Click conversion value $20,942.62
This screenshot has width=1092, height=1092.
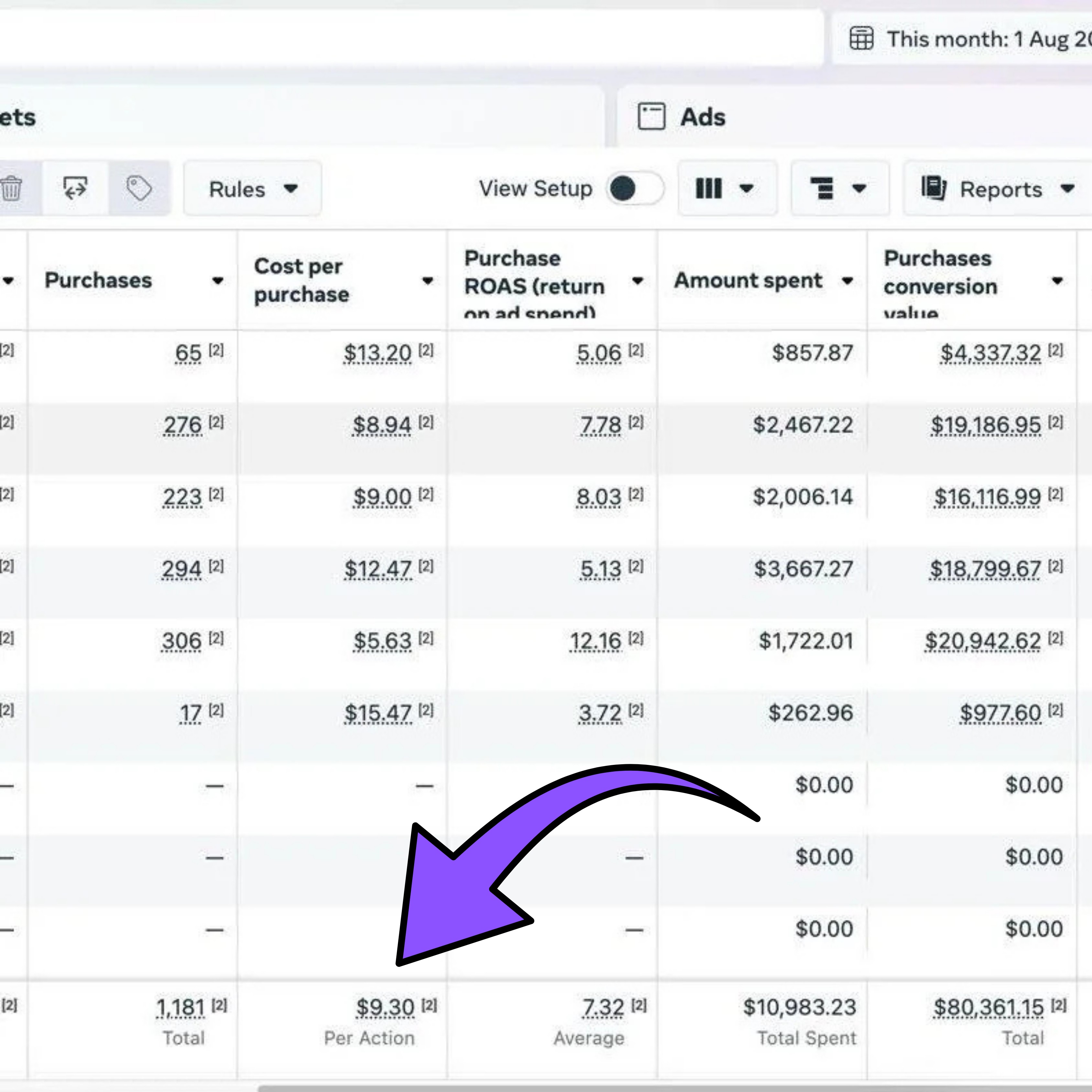pyautogui.click(x=983, y=641)
